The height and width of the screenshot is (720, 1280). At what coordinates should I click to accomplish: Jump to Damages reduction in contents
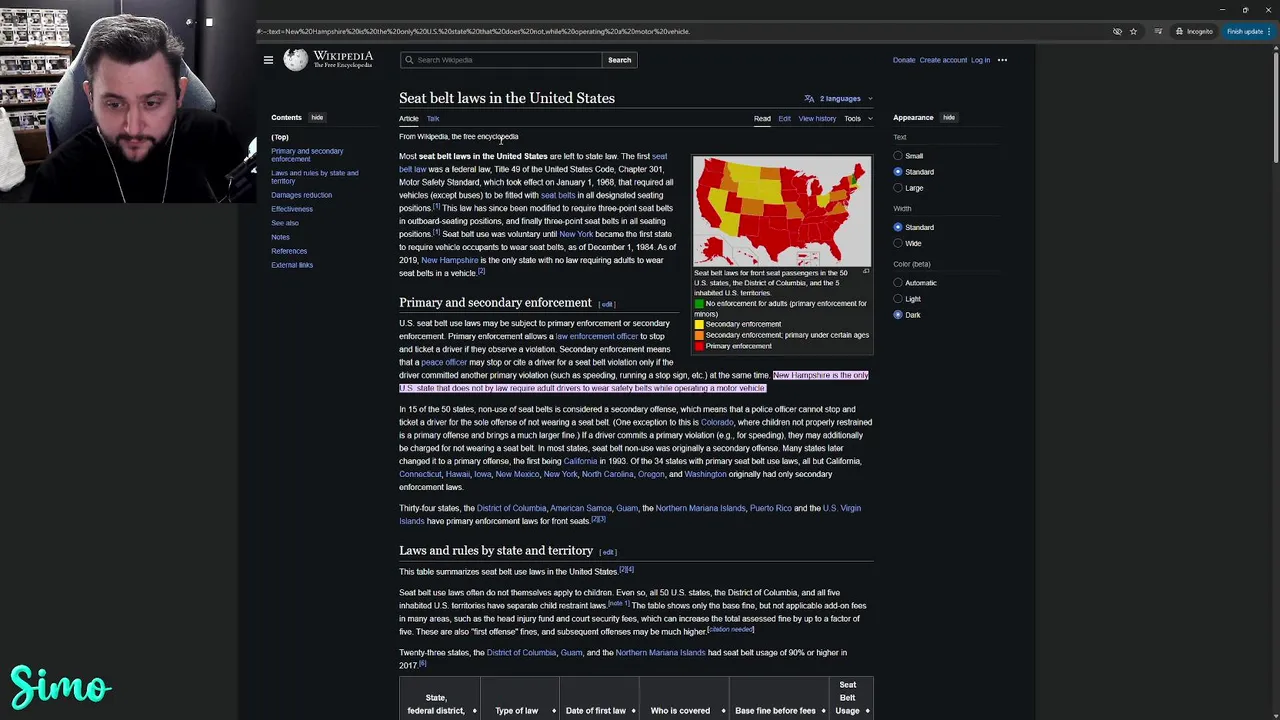pyautogui.click(x=301, y=195)
